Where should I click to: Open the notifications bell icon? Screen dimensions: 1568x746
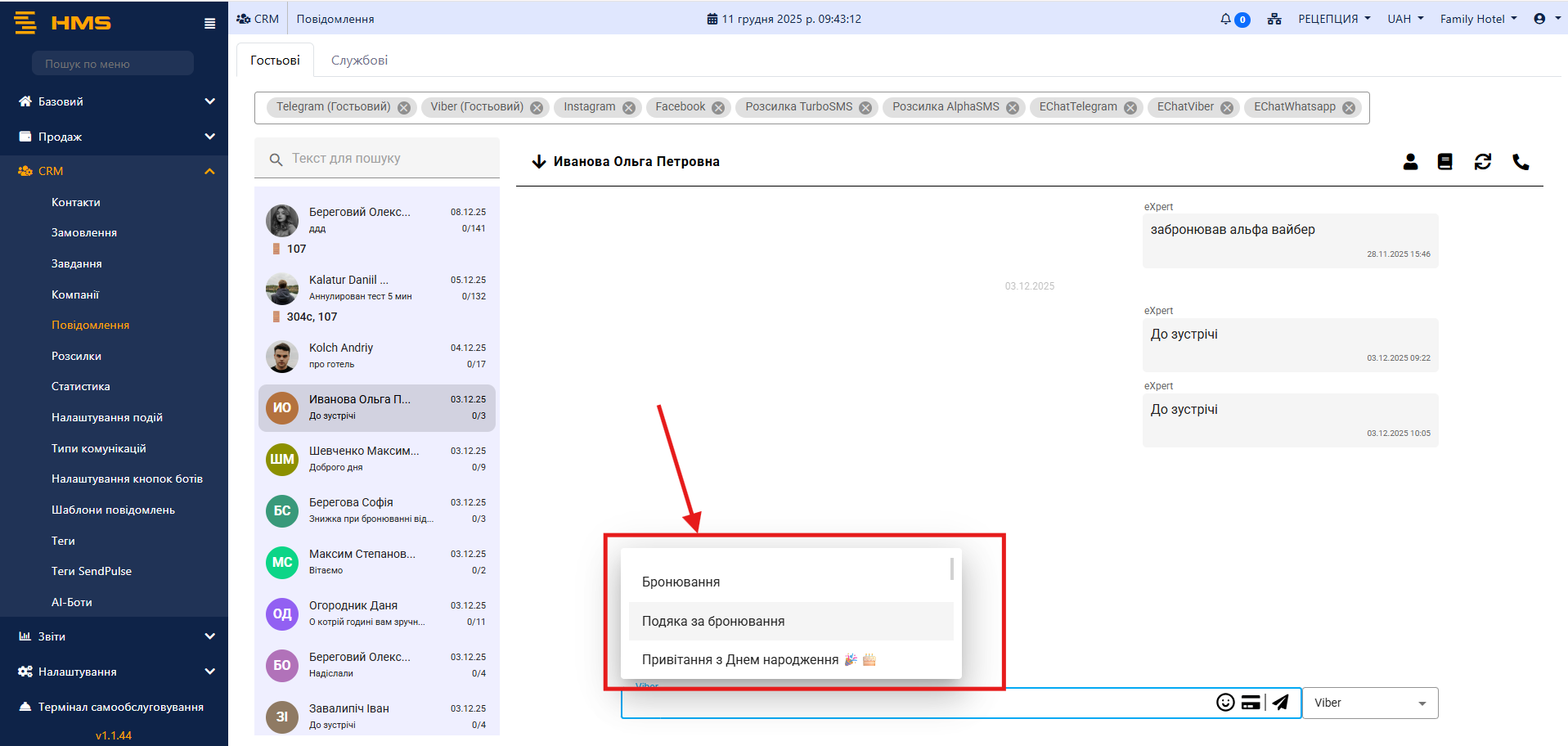(x=1225, y=19)
